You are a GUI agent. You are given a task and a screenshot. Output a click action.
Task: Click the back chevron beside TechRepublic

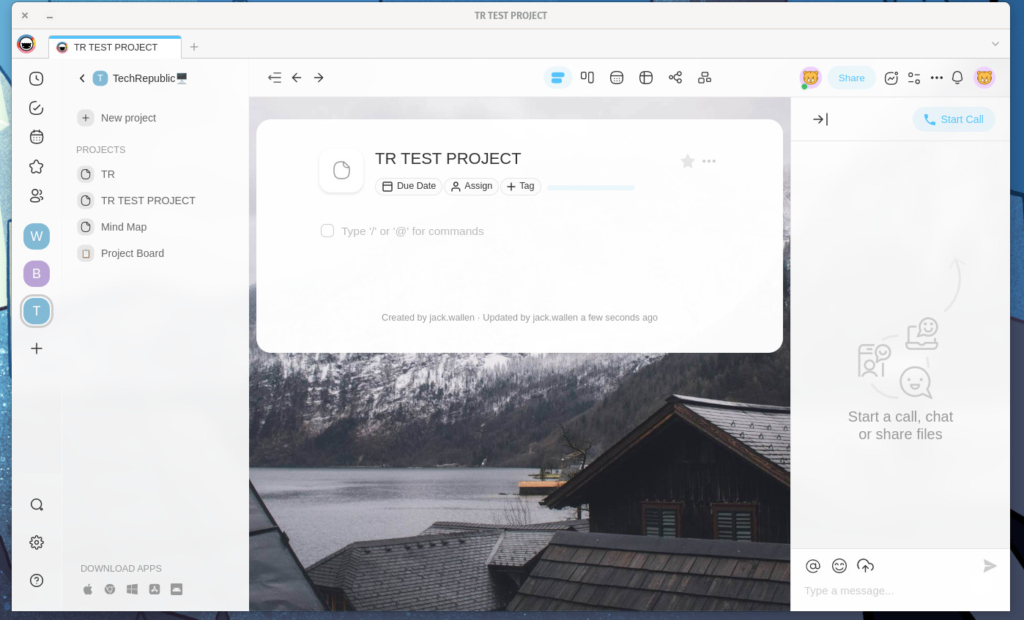(82, 78)
